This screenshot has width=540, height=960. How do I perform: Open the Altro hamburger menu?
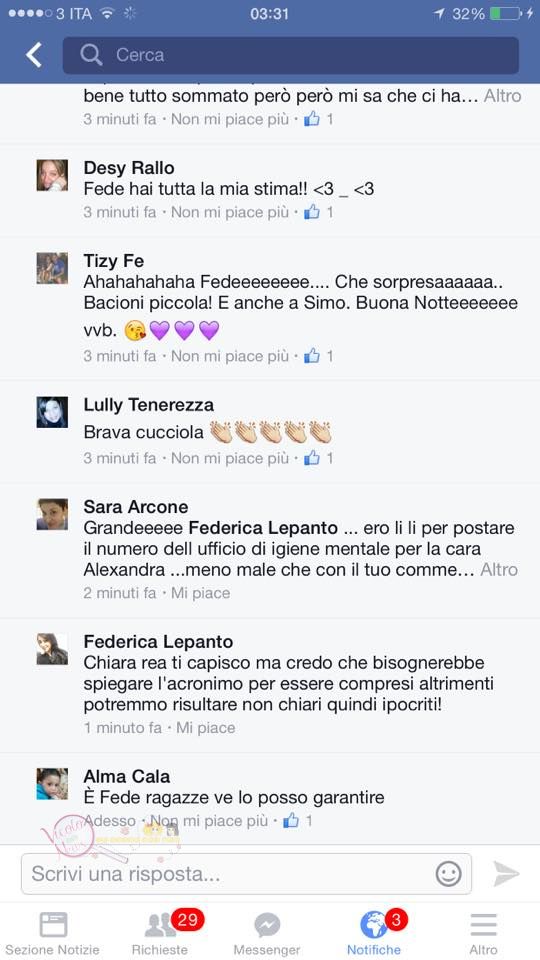[x=483, y=934]
